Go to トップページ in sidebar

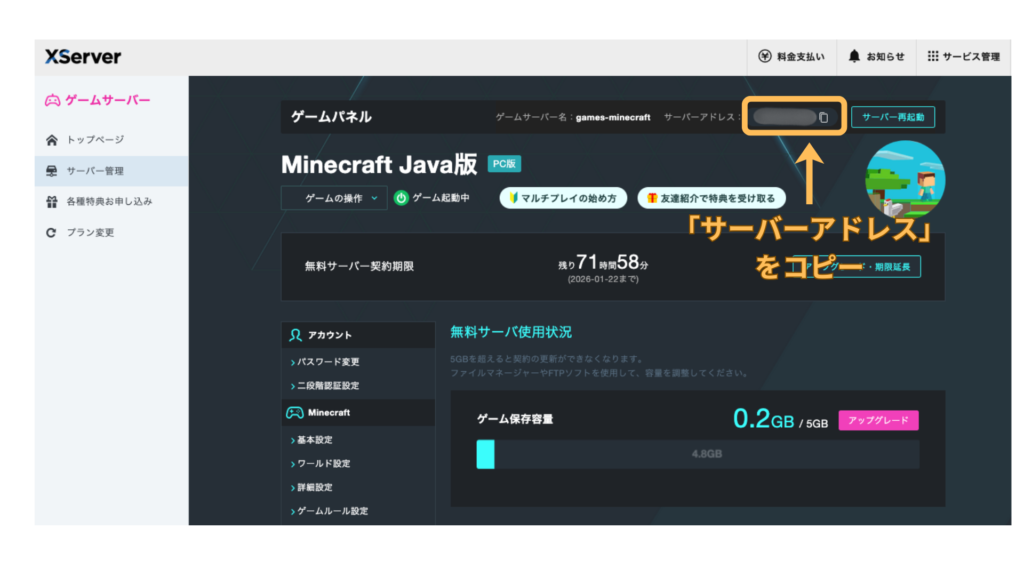point(95,140)
